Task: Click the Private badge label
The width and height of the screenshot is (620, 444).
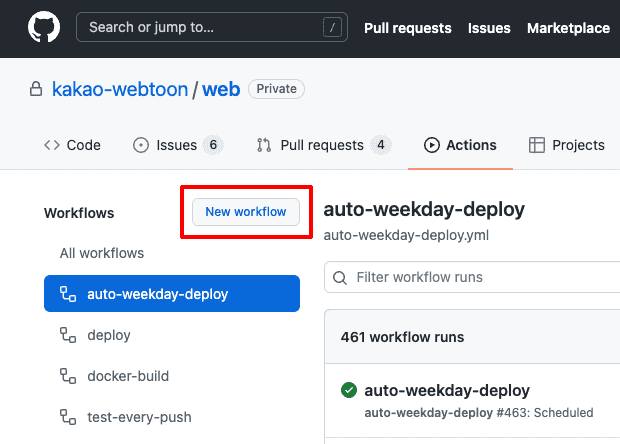Action: click(x=276, y=89)
